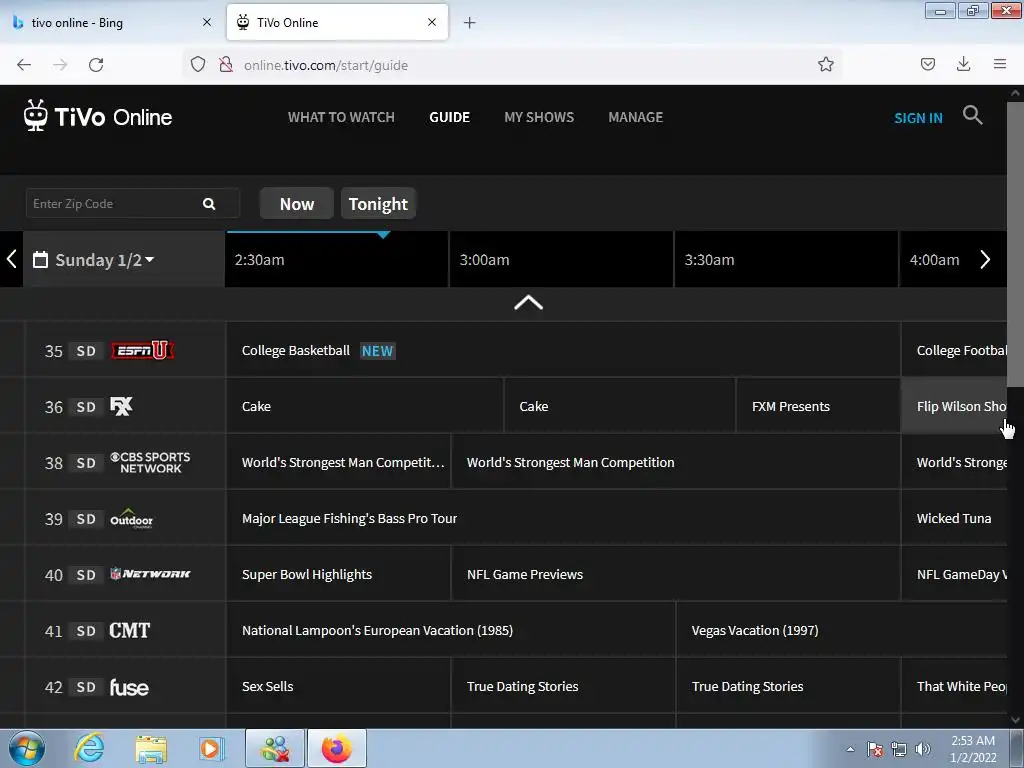Open Flip Wilson Show listing

(x=954, y=406)
